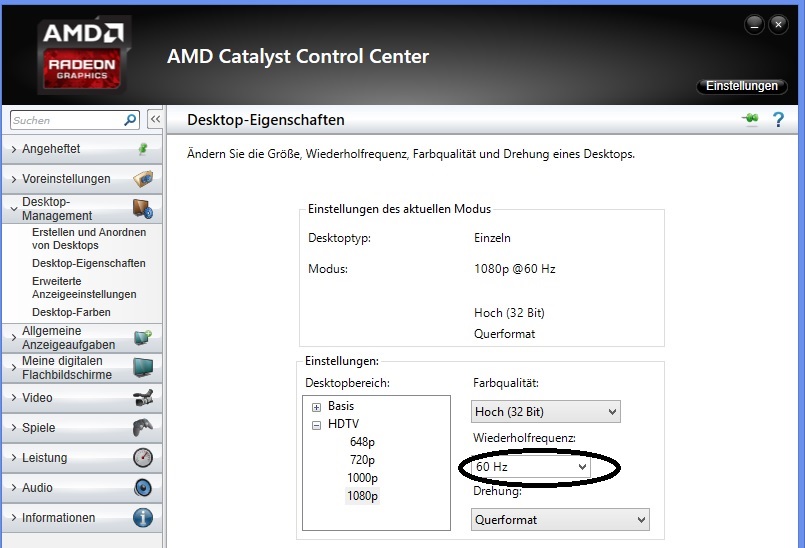This screenshot has height=548, width=805.
Task: Click the green pin icon in header
Action: 750,119
